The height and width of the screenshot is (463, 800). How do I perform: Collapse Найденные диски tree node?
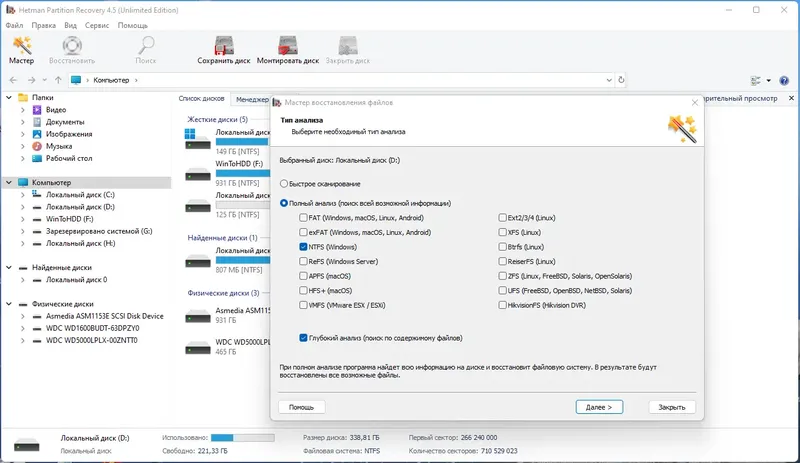click(9, 267)
